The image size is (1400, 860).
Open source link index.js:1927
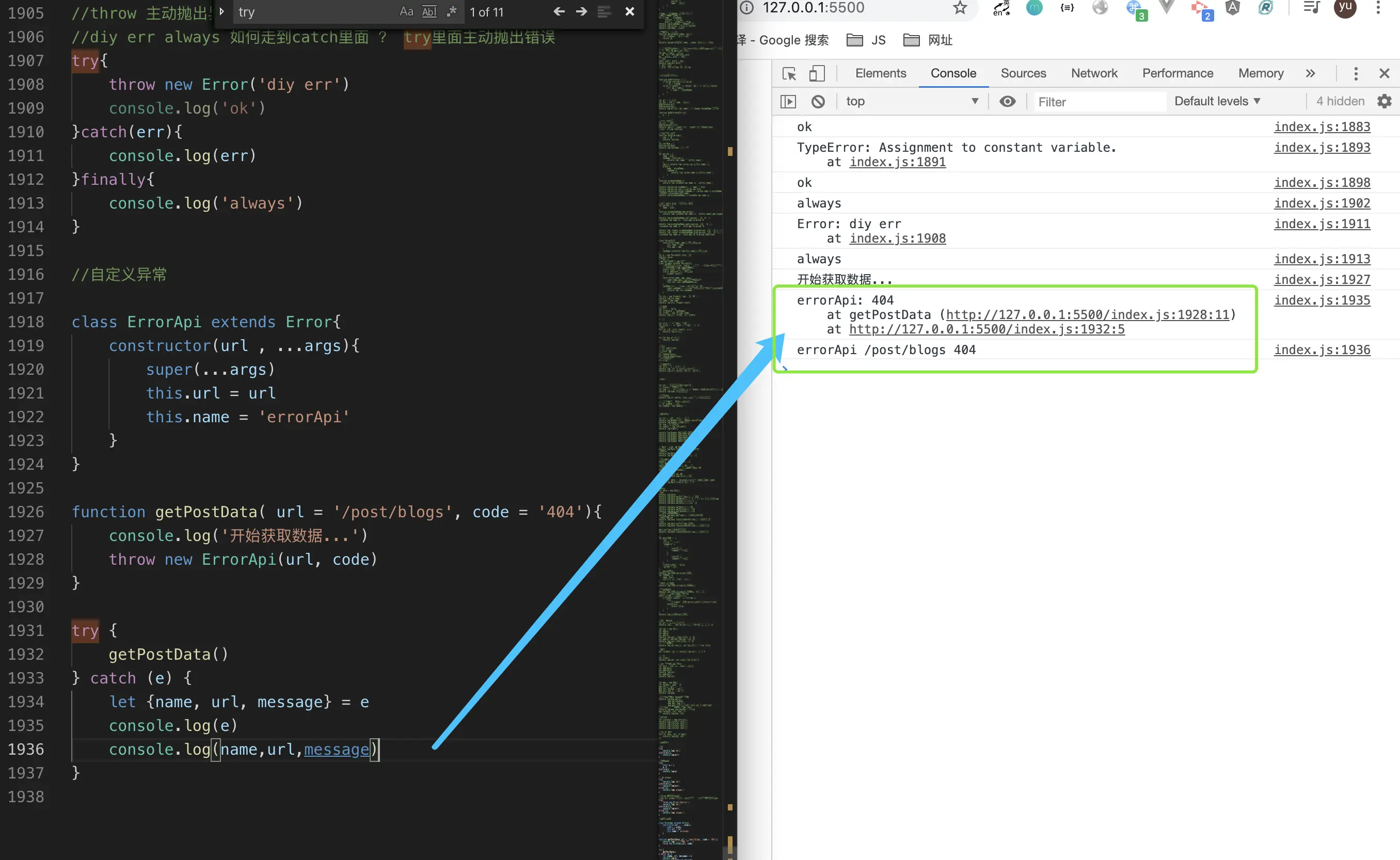[1322, 279]
